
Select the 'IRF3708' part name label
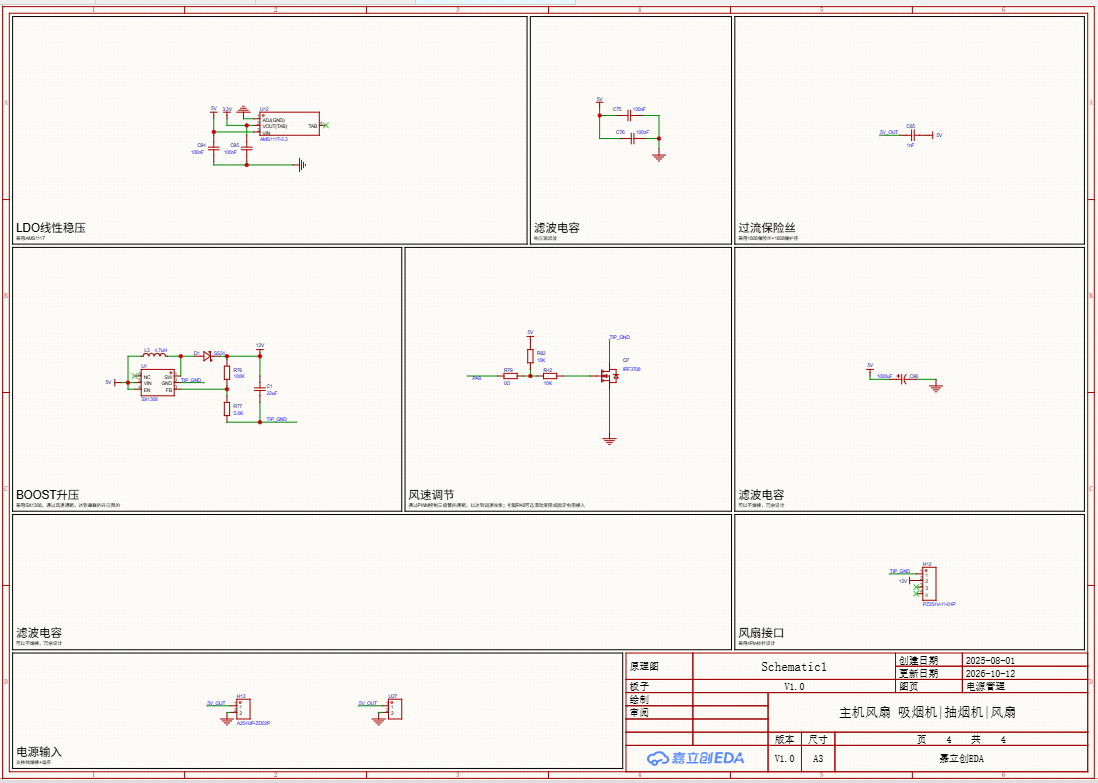pyautogui.click(x=632, y=368)
